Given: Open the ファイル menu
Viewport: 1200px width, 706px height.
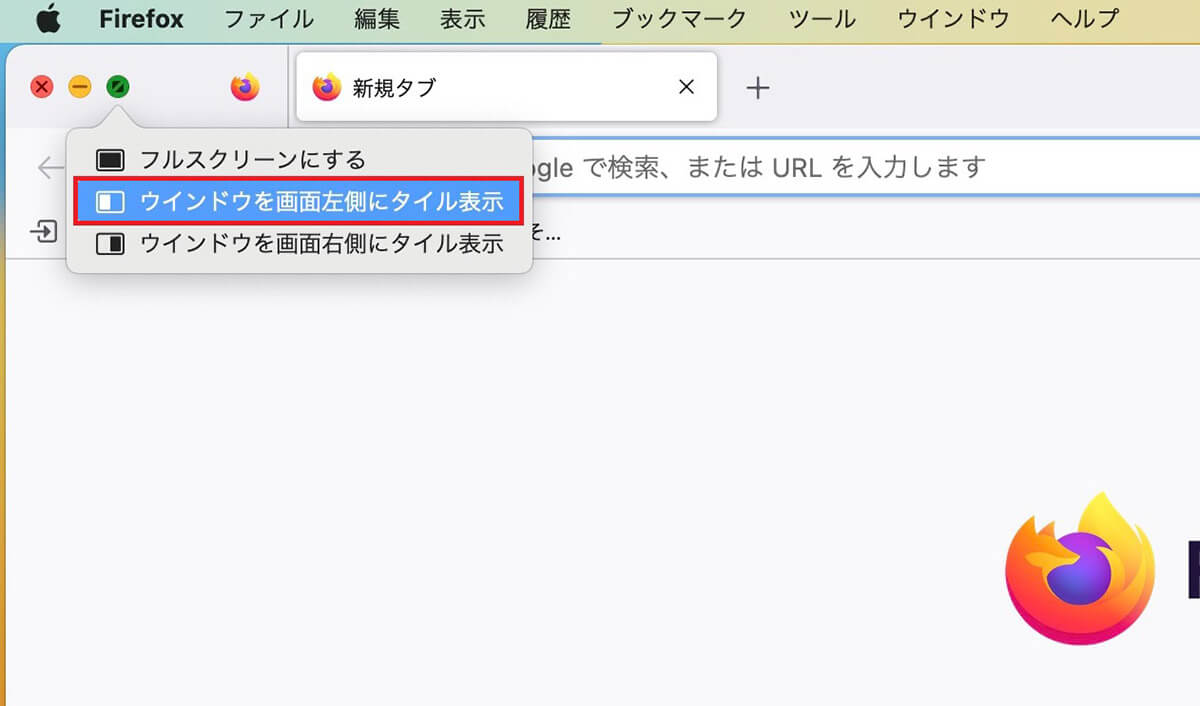Looking at the screenshot, I should click(269, 19).
